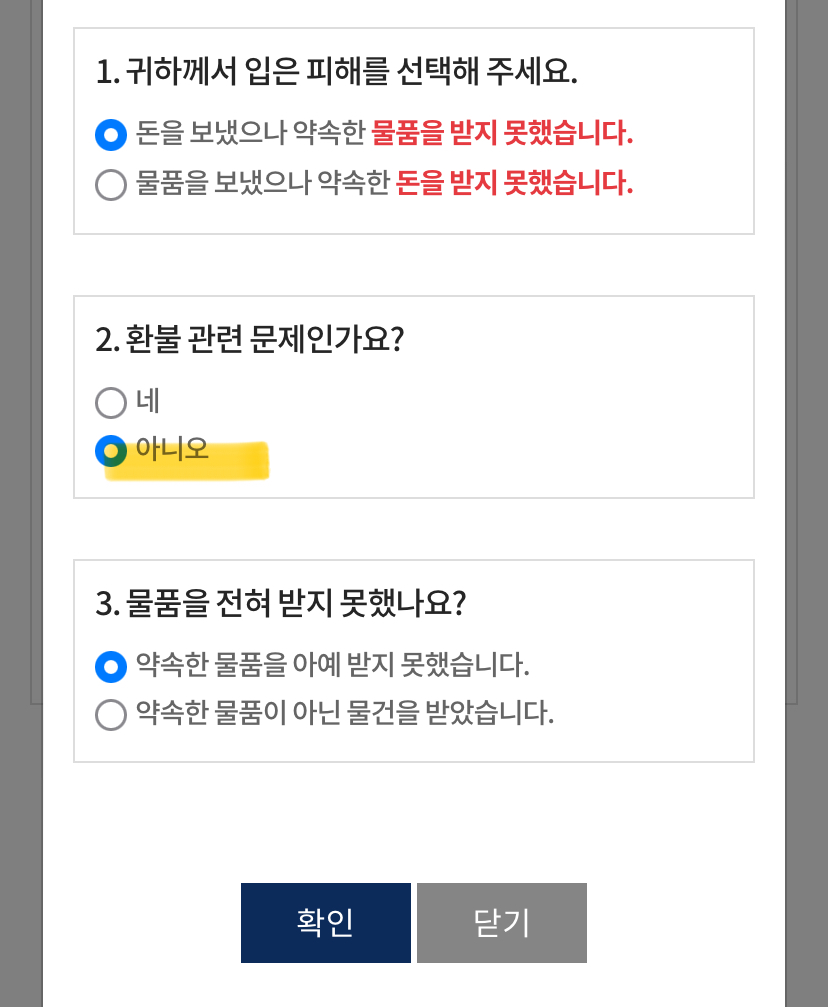Click the '아니오' label text
Viewport: 828px width, 1007px height.
coord(172,450)
